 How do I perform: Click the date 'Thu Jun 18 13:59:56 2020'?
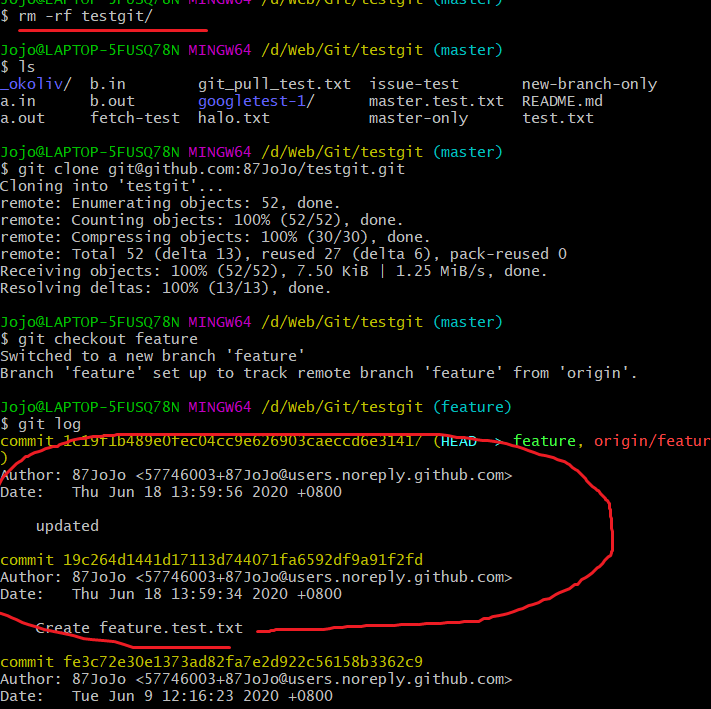(180, 492)
